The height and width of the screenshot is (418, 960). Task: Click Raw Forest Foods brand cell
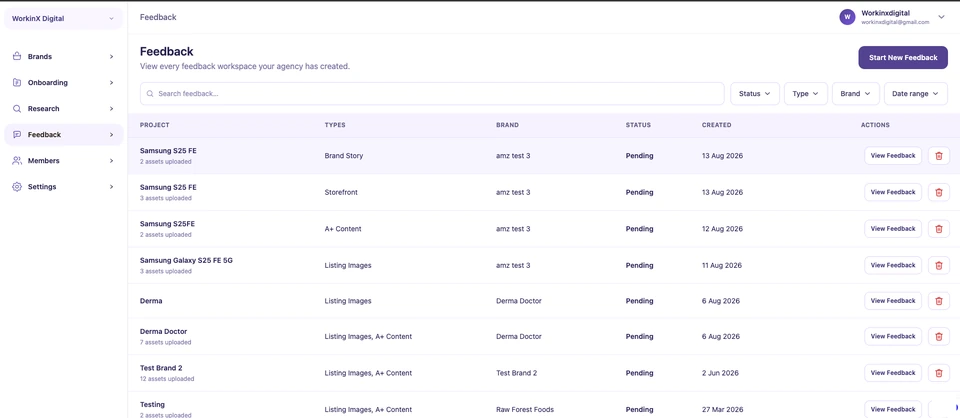click(525, 409)
